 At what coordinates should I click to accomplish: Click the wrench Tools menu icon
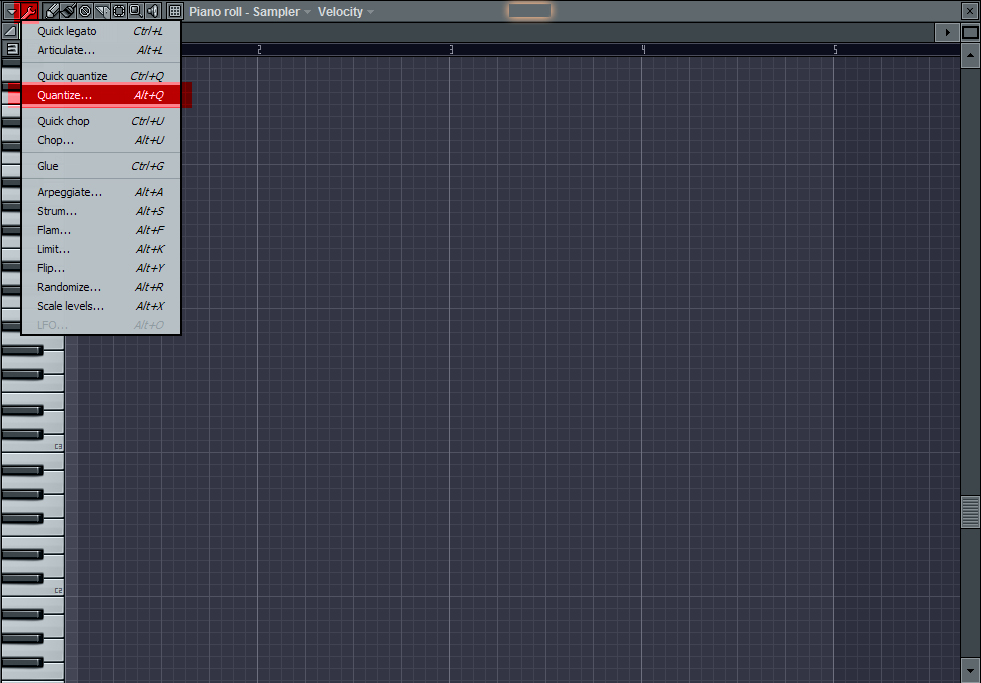29,11
